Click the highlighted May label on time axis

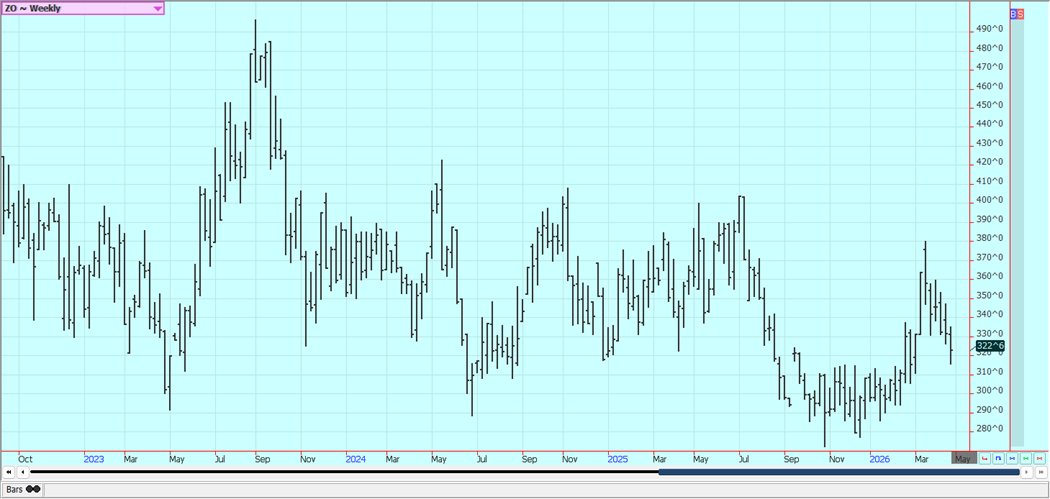click(962, 459)
